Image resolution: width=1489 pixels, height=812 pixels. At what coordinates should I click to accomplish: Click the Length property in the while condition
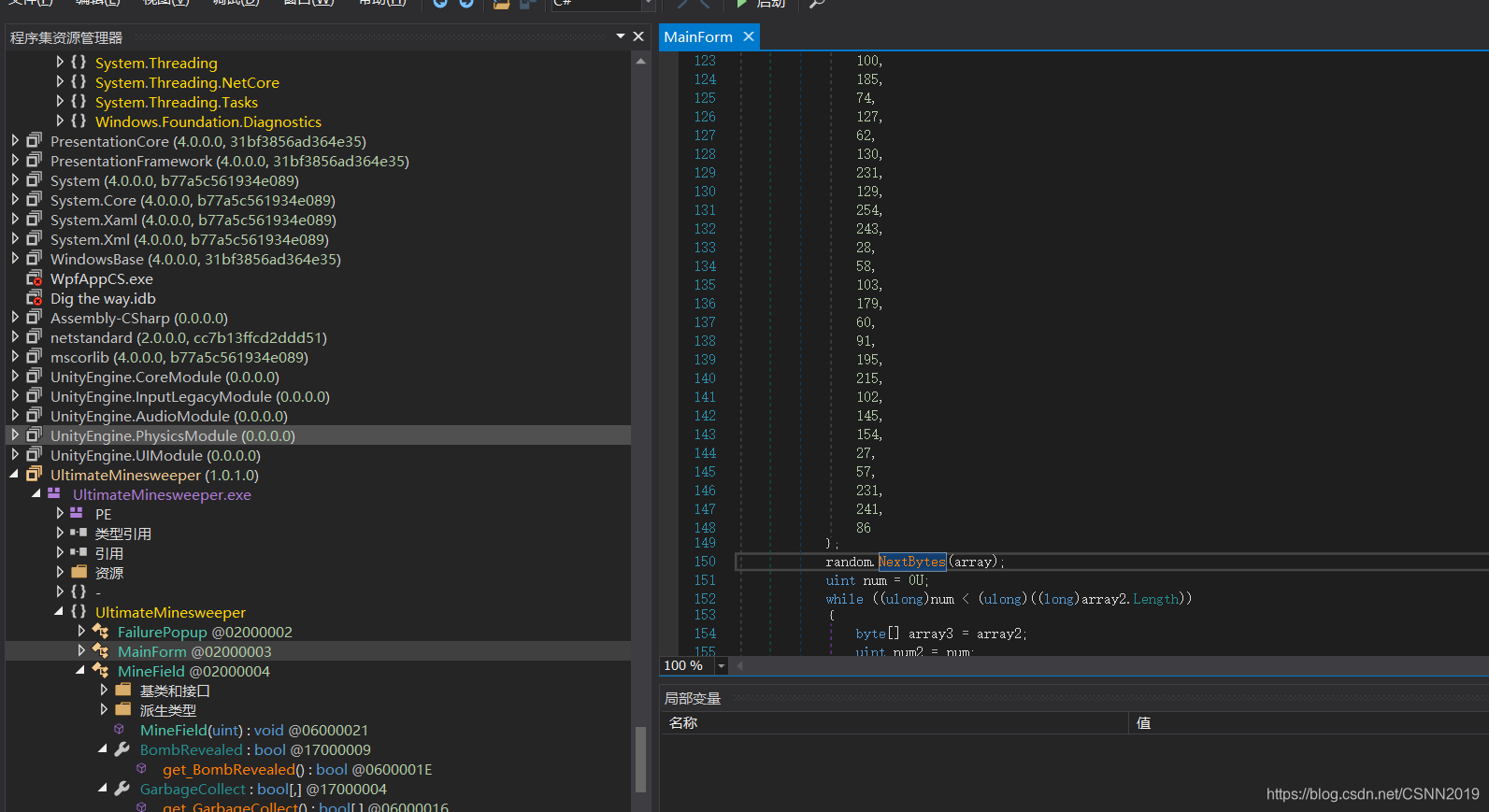point(1155,599)
